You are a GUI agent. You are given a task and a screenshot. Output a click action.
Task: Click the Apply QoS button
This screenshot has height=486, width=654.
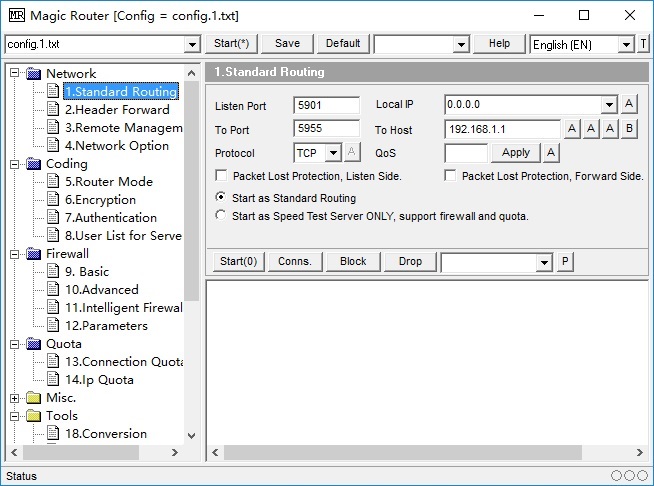pyautogui.click(x=516, y=153)
